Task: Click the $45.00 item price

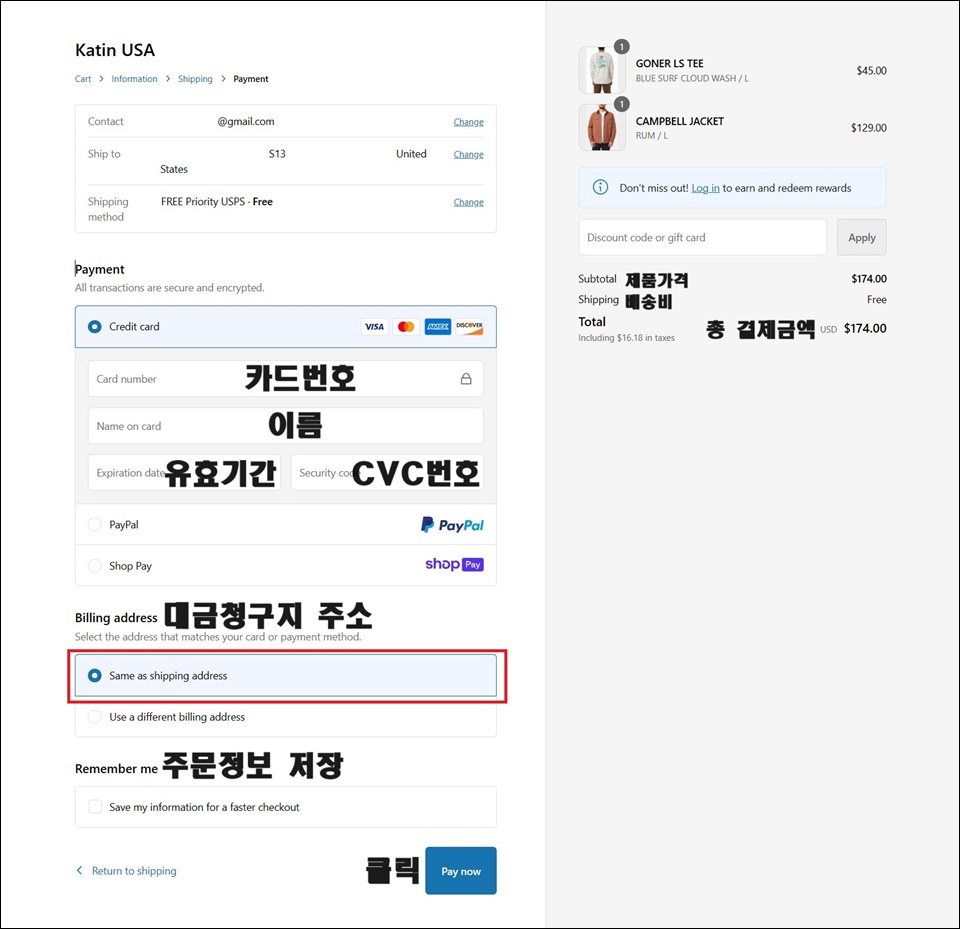Action: pyautogui.click(x=871, y=70)
